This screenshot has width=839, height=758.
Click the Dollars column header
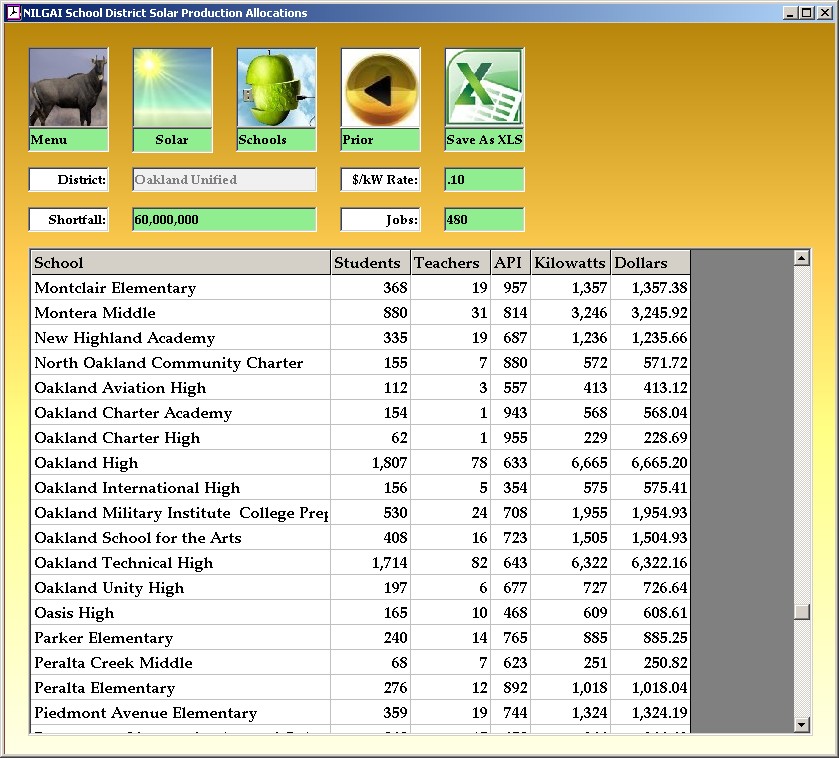click(650, 263)
